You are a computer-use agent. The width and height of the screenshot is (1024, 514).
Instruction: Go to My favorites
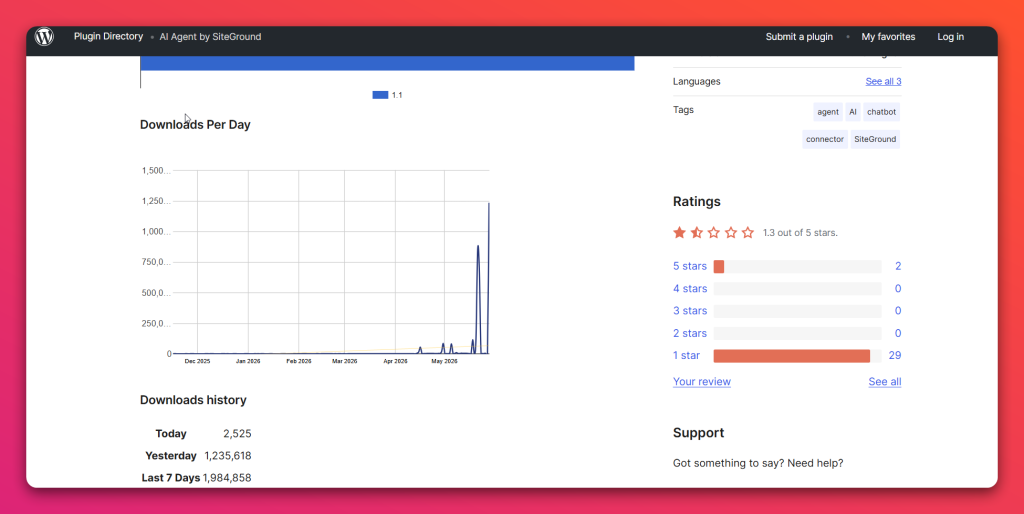pos(888,37)
